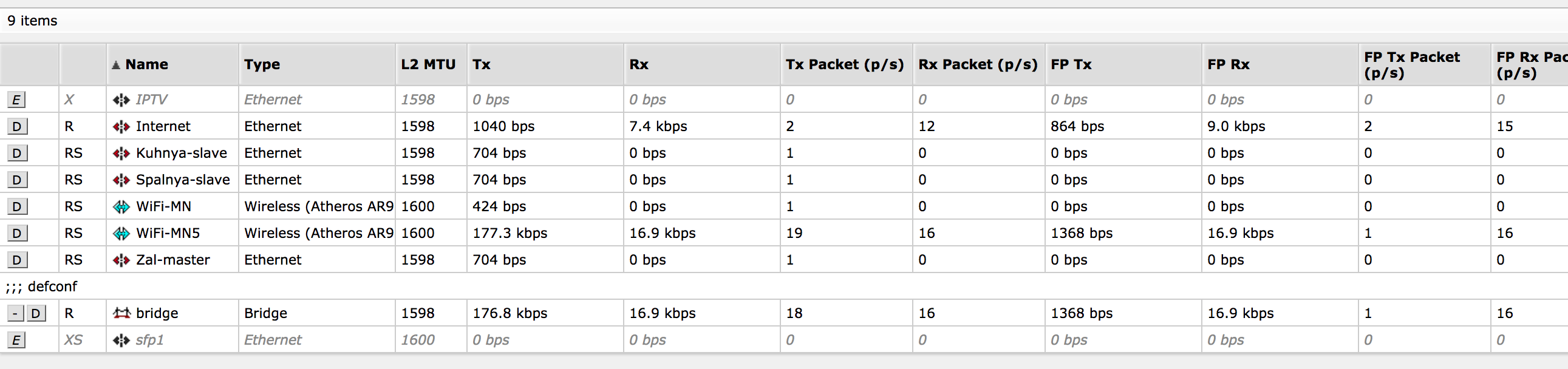Click the Ethernet icon next to Zal-master
Viewport: 1568px width, 369px height.
click(121, 260)
